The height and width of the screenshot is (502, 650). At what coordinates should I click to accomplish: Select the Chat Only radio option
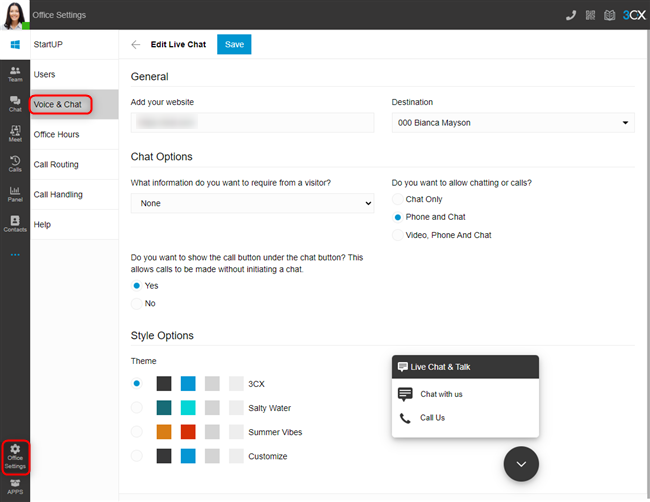point(398,200)
